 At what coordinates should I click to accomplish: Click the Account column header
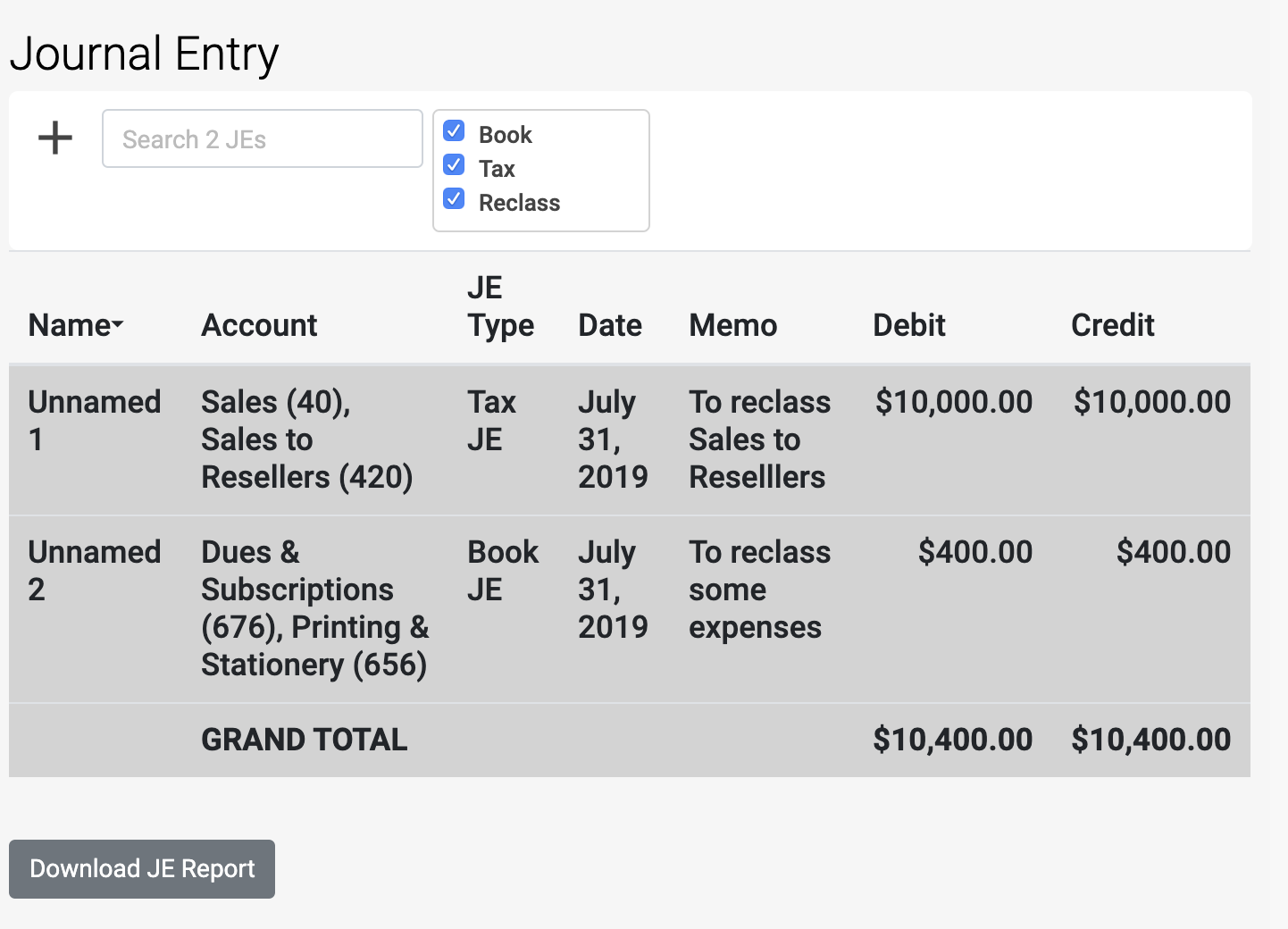point(259,325)
